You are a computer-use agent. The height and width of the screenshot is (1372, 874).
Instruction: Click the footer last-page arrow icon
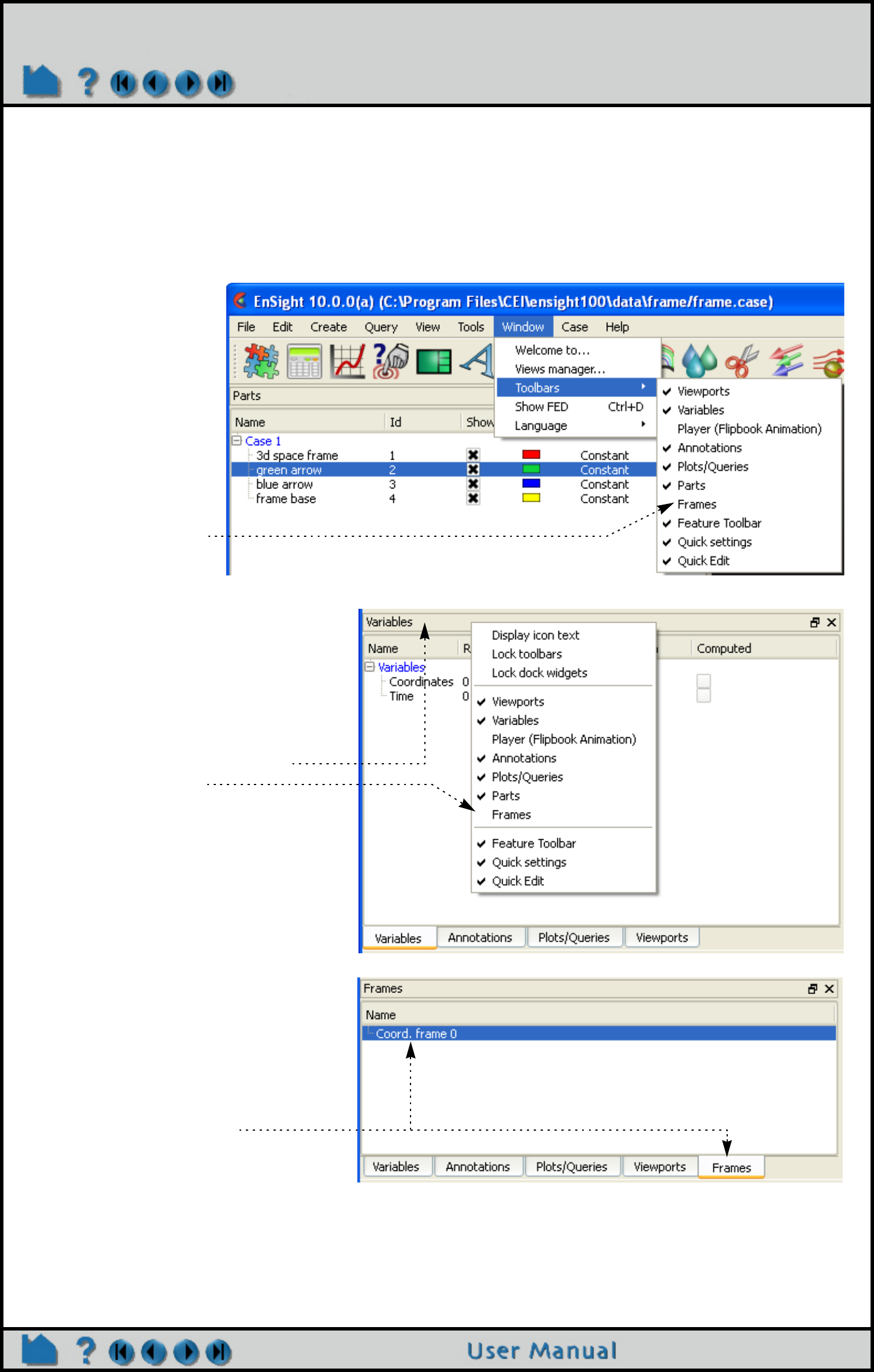218,1352
